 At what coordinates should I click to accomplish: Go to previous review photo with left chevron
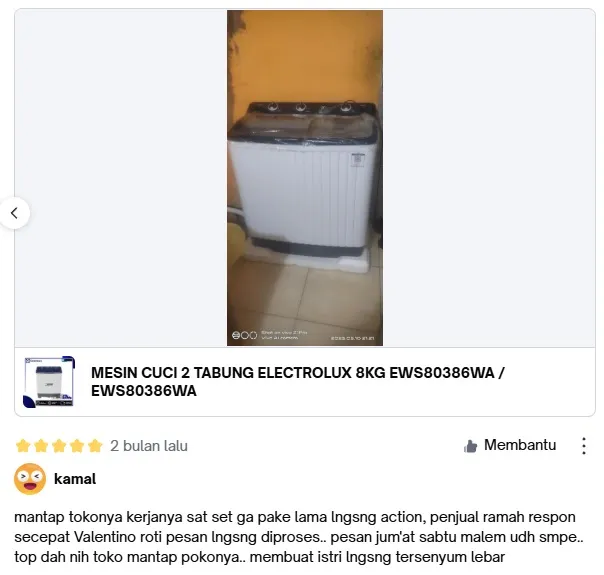coord(15,213)
